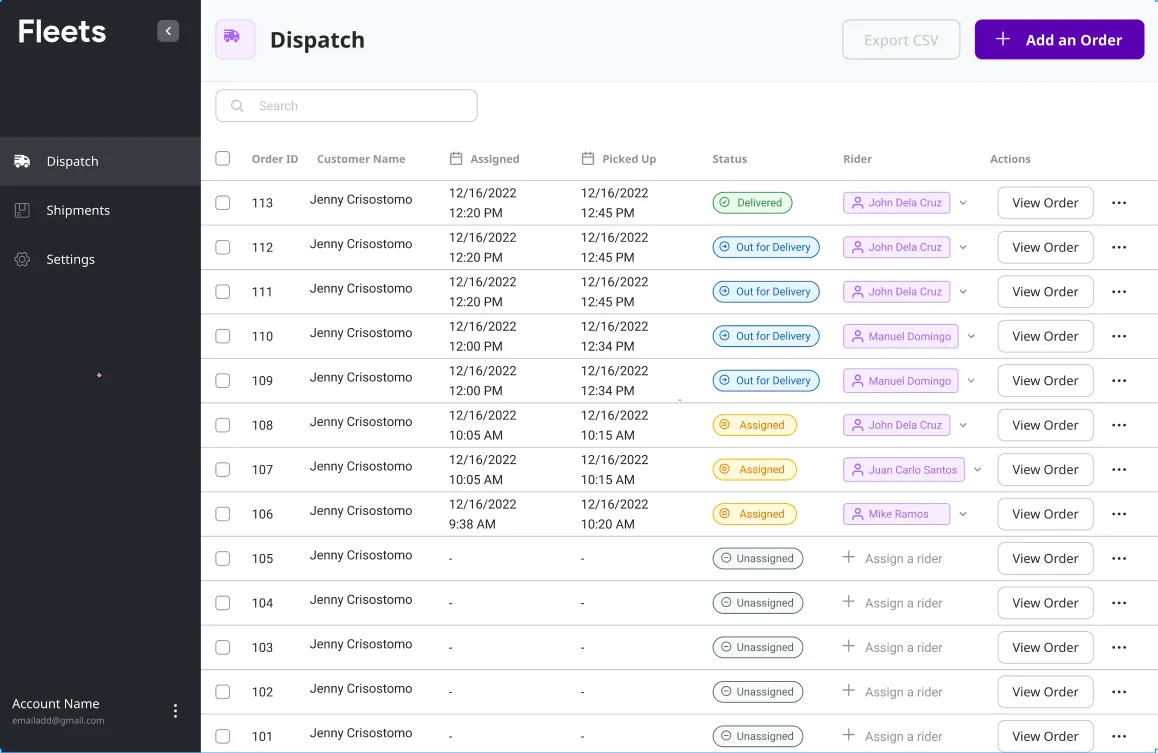
Task: Click the plus icon for order 102 rider
Action: (x=849, y=690)
